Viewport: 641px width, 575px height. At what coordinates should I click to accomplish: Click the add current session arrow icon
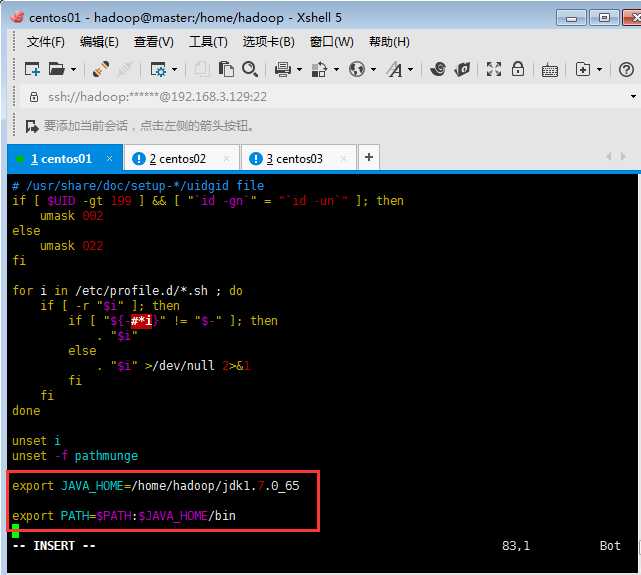(32, 126)
